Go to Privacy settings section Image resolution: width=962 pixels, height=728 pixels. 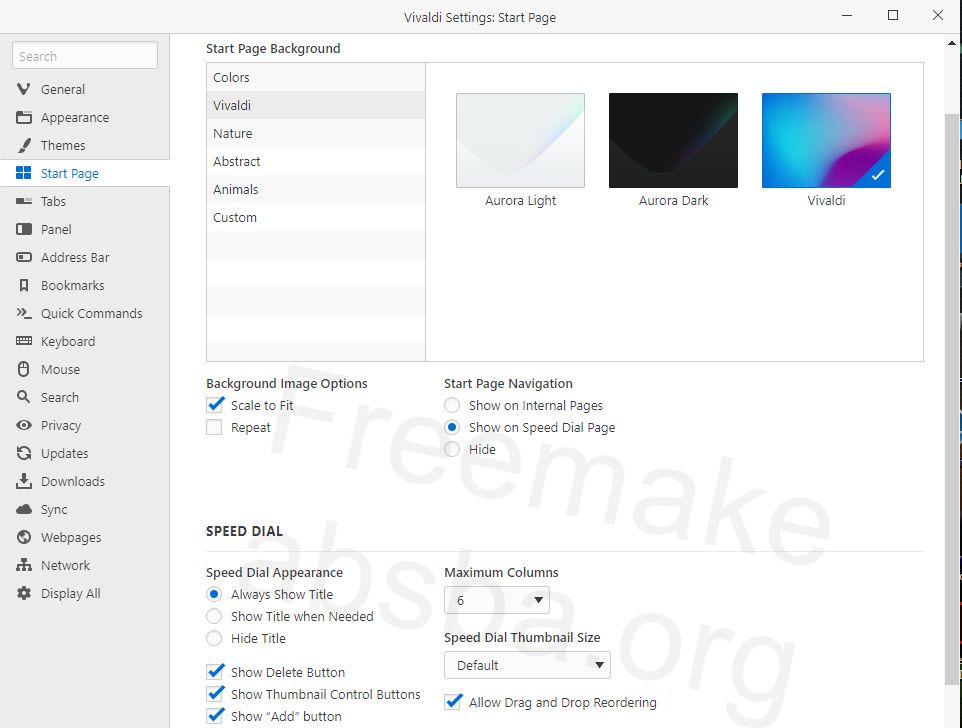point(85,425)
